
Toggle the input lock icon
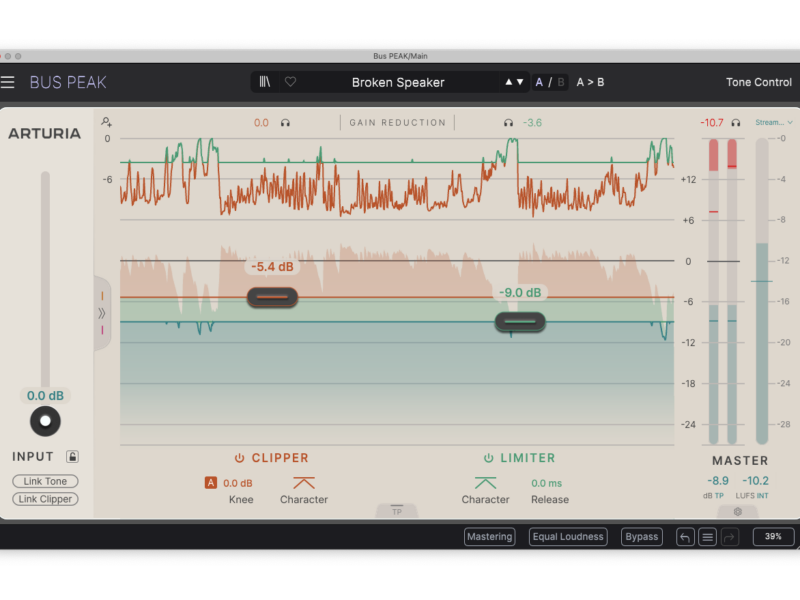coord(72,457)
